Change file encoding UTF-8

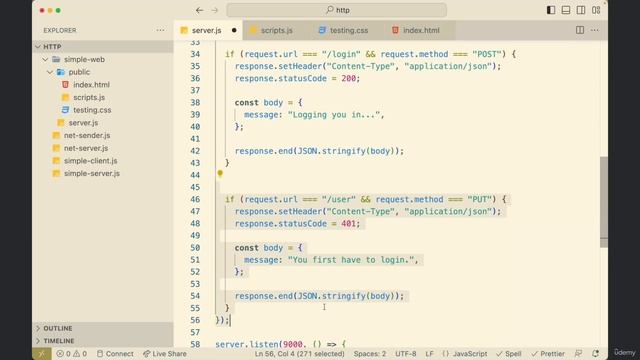(405, 354)
